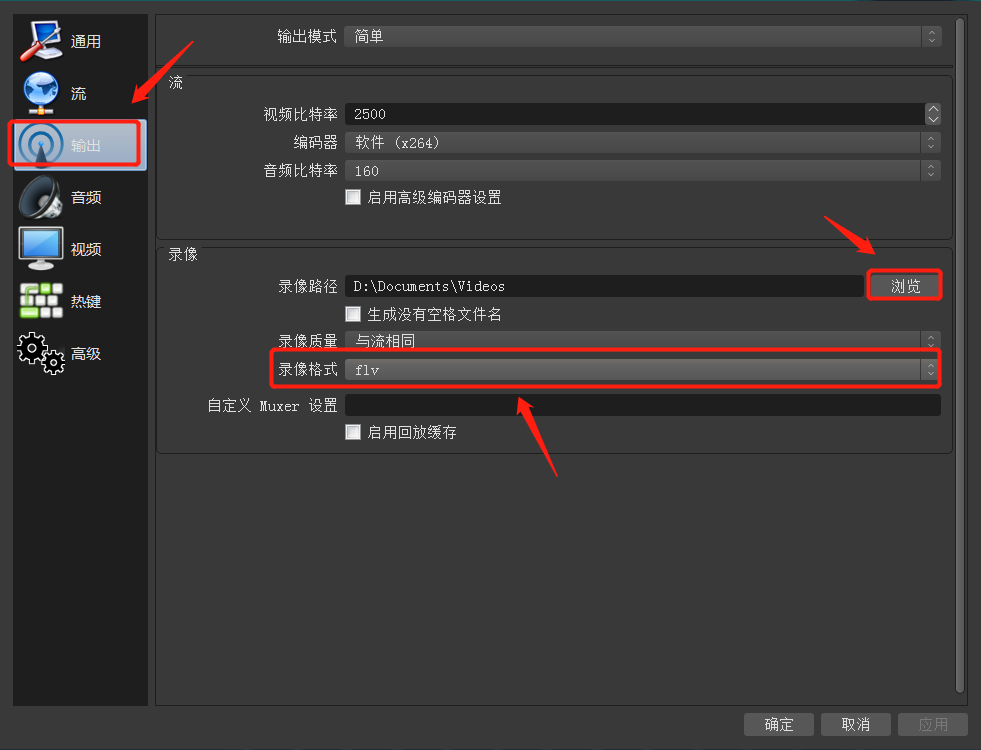Enable advanced encoder settings (启用高级编码器设置) checkbox
Viewport: 981px width, 750px height.
tap(353, 197)
